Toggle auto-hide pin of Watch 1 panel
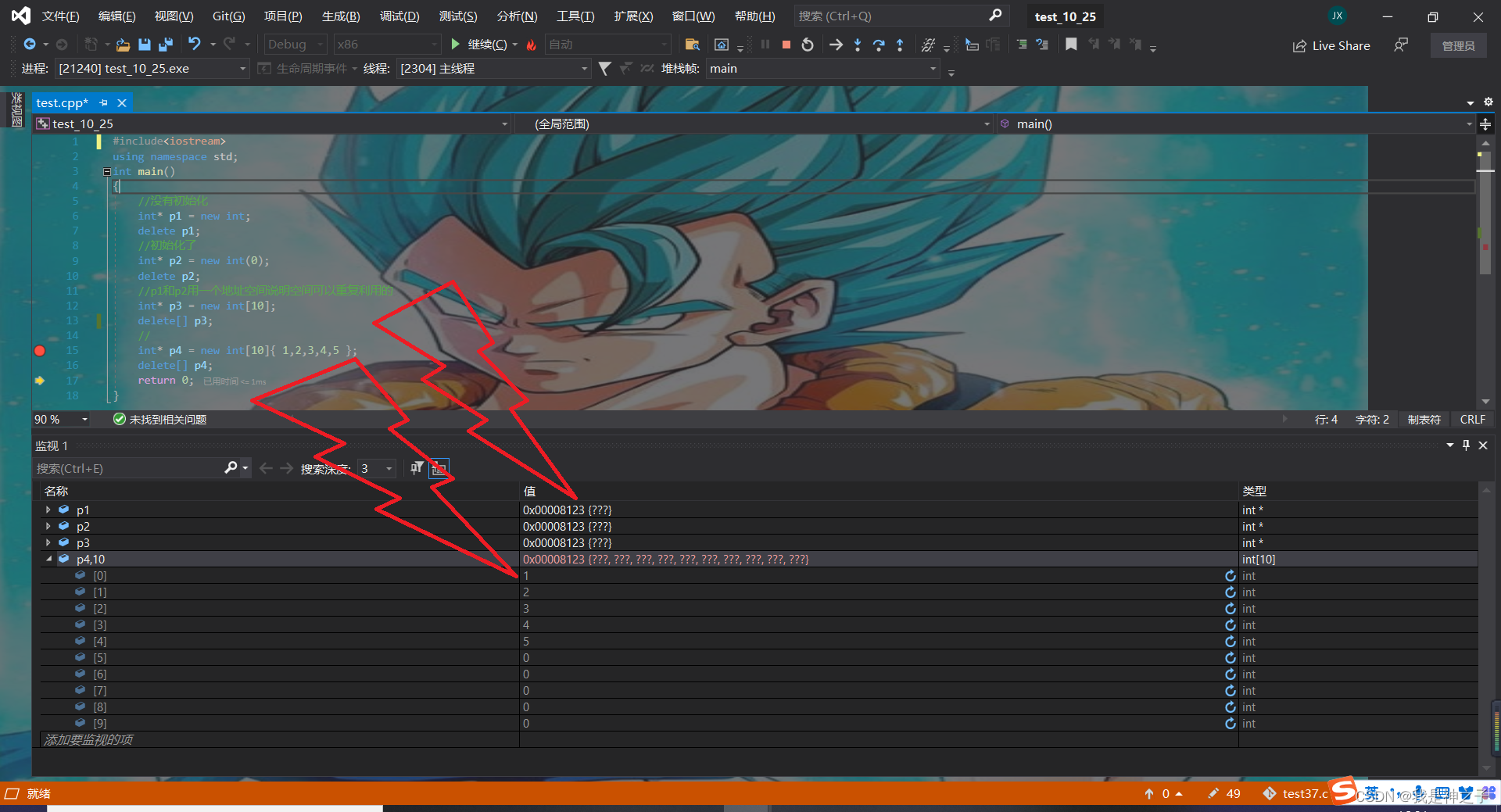Viewport: 1501px width, 812px height. (x=1466, y=445)
